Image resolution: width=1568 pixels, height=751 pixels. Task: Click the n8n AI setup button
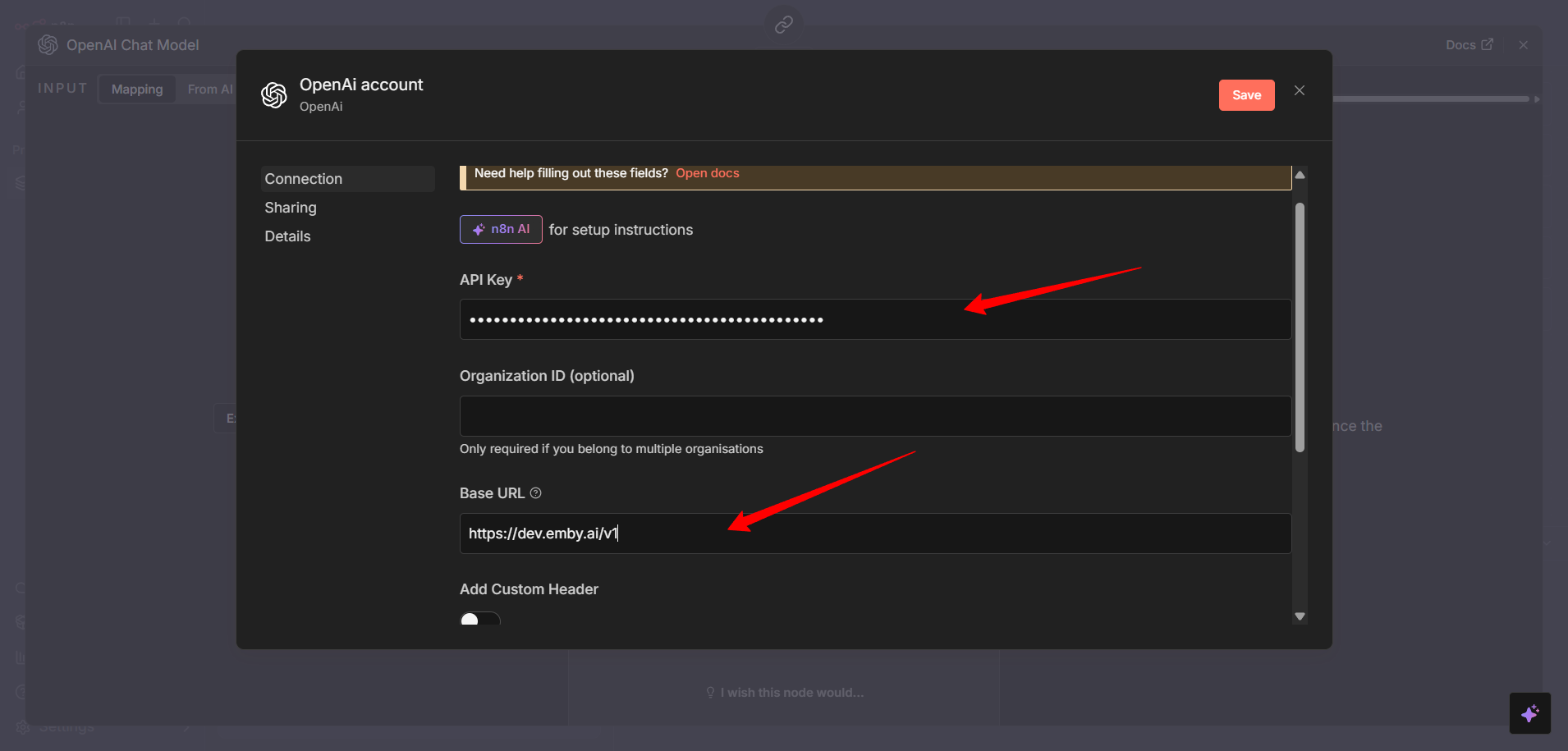[x=501, y=229]
